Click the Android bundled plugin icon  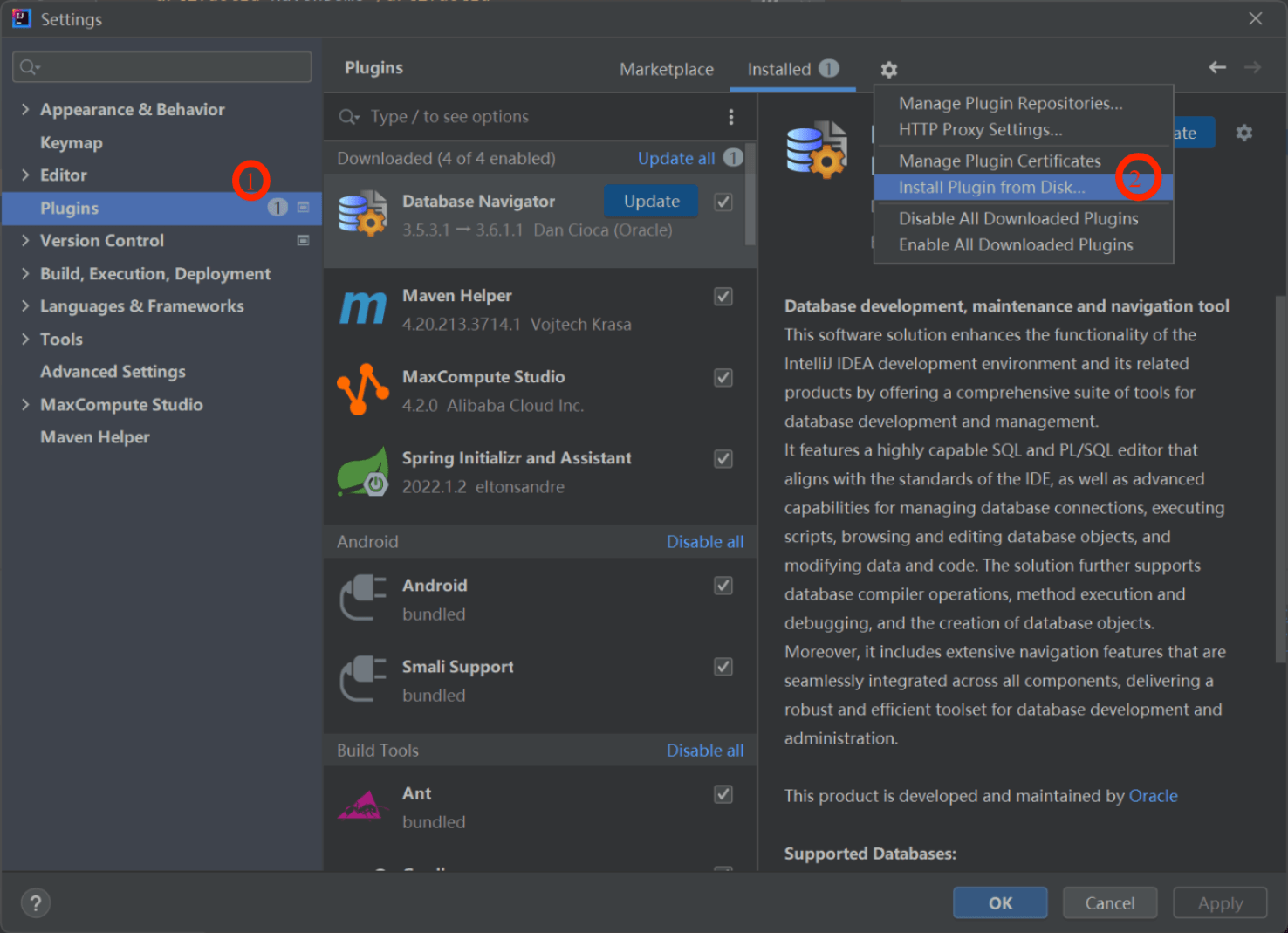click(362, 598)
